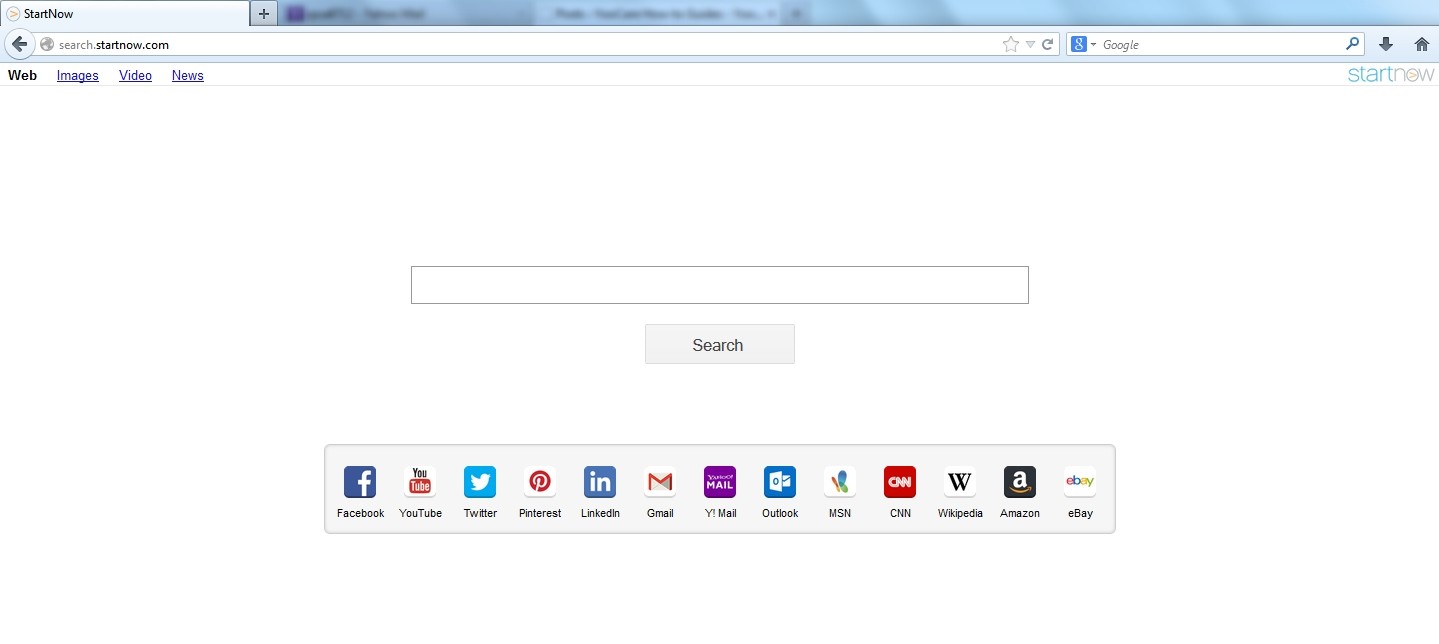Open the CNN shortcut icon
This screenshot has height=644, width=1439.
tap(900, 482)
